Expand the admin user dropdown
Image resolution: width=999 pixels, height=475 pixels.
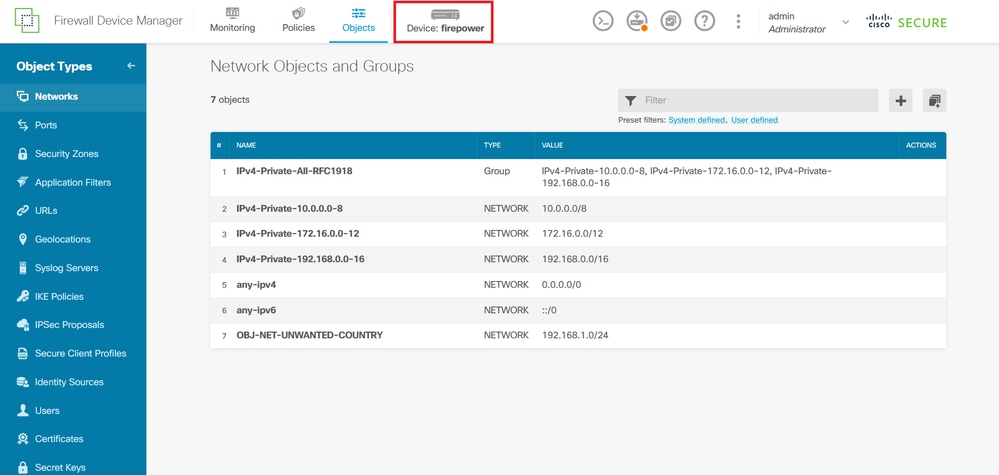tap(845, 22)
